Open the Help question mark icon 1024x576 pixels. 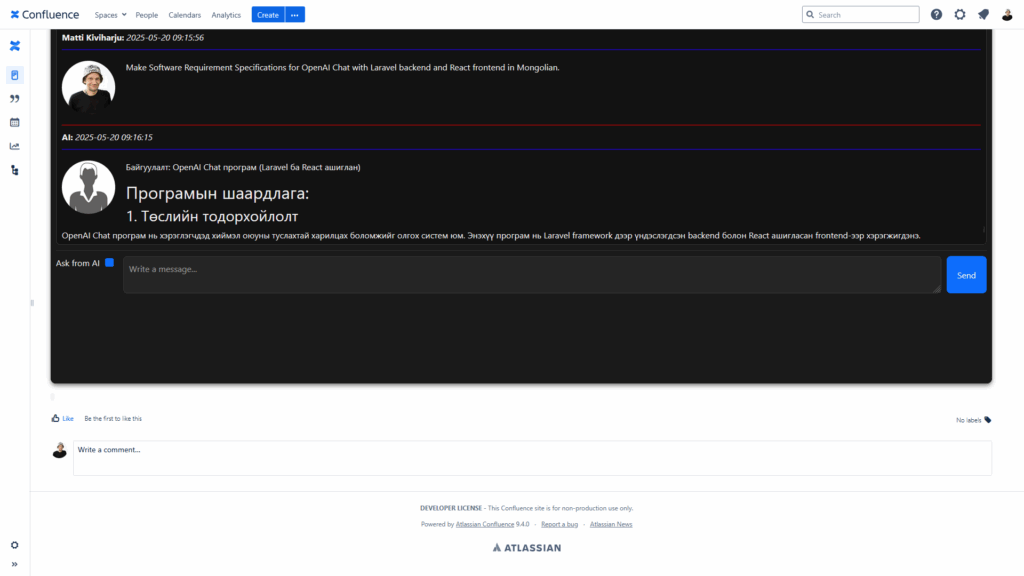click(x=936, y=14)
